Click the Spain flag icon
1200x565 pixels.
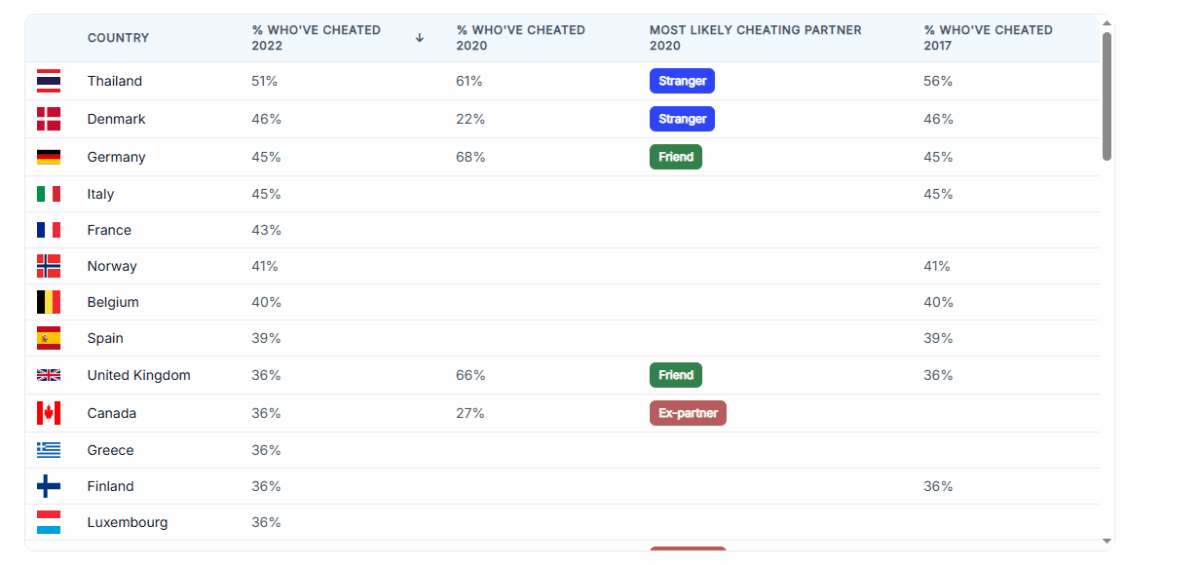click(48, 338)
